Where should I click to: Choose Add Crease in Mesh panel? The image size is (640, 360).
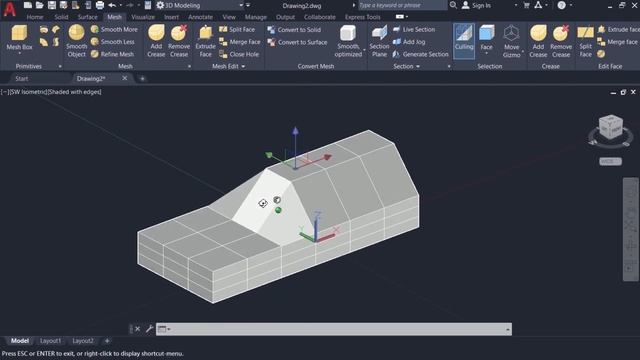tap(156, 41)
